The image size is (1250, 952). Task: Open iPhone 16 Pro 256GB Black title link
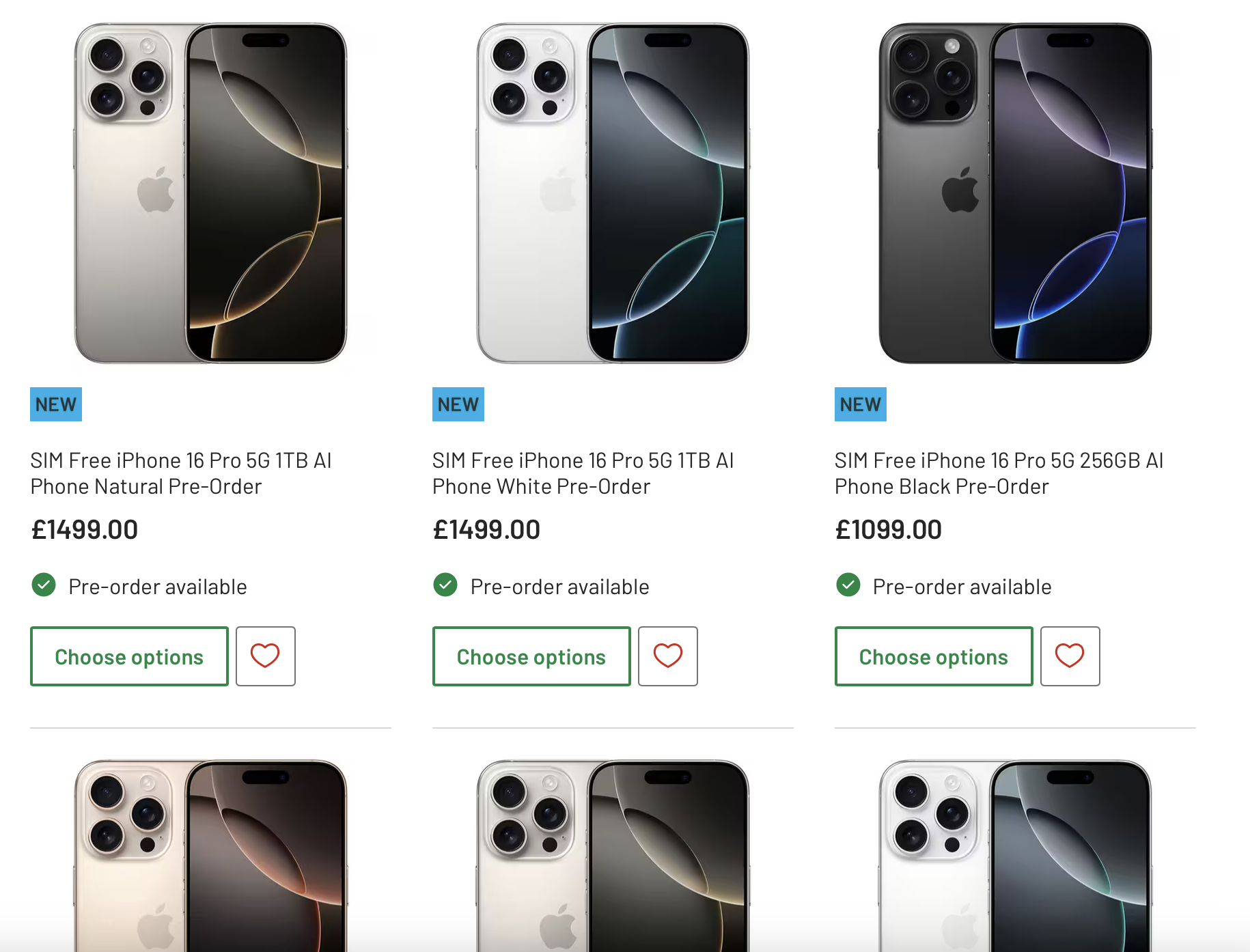(999, 473)
